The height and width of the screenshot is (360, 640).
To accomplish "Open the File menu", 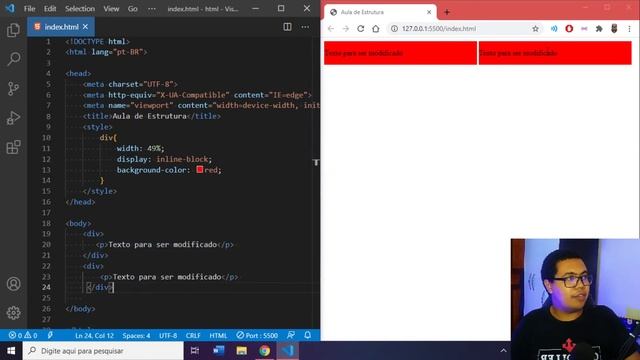I will point(29,9).
